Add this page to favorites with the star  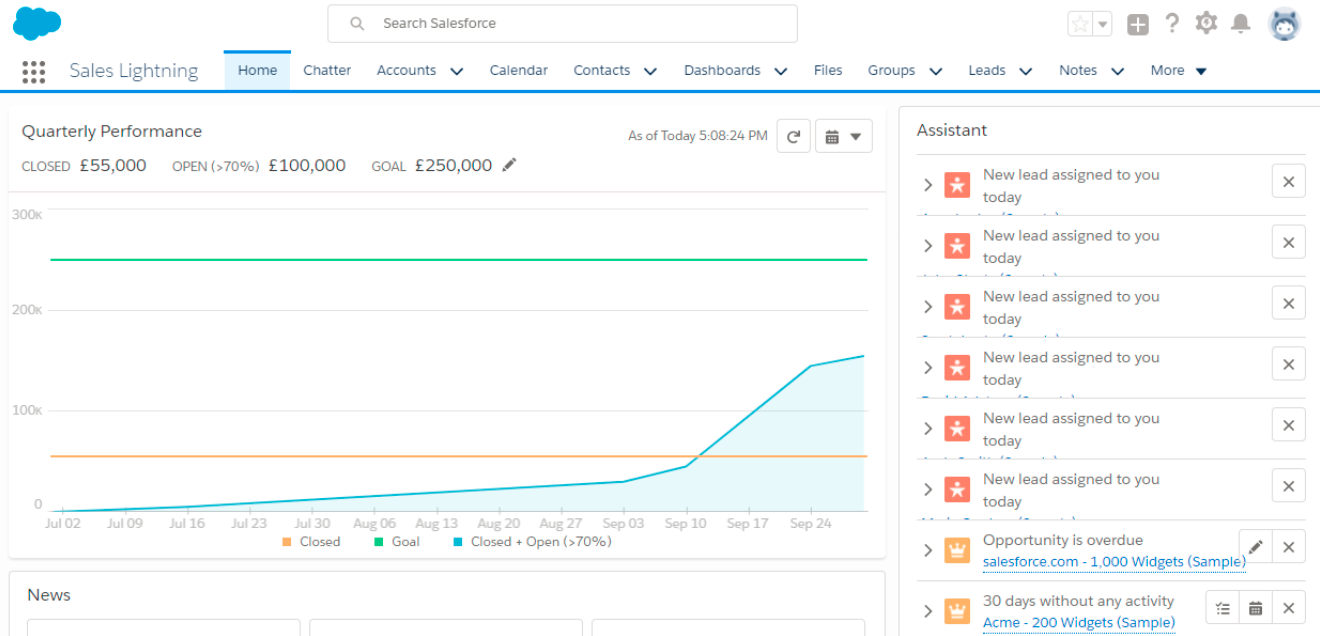coord(1080,24)
